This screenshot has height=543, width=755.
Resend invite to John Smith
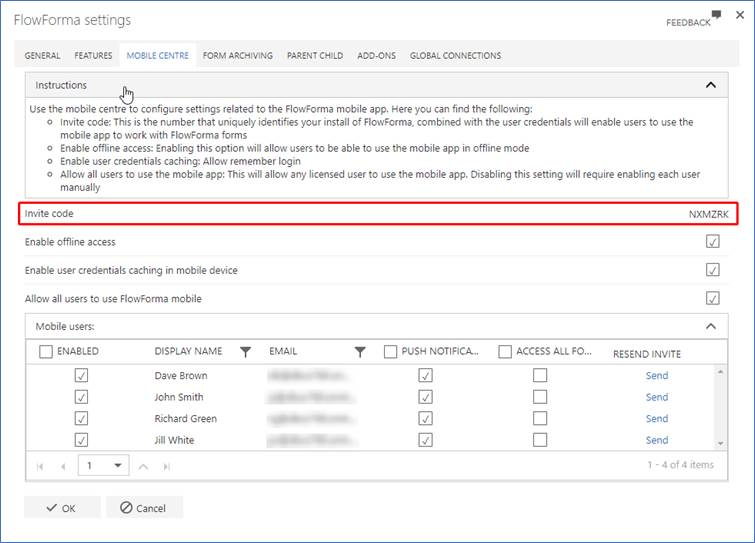[657, 397]
